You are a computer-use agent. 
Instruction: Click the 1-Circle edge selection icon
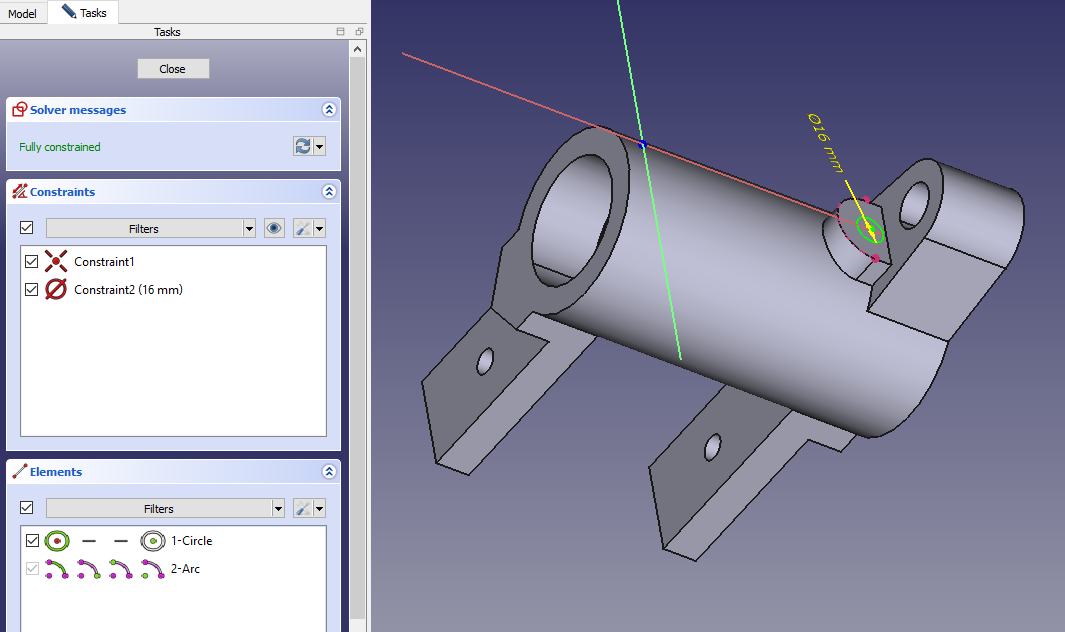click(x=57, y=541)
